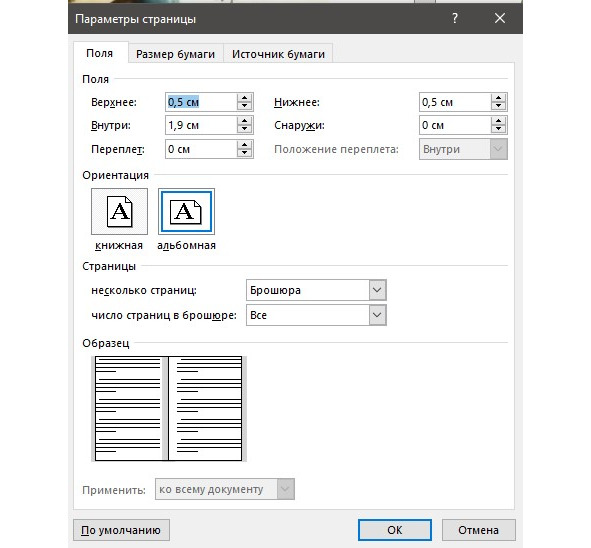Switch to the Размер бумаги tab
The width and height of the screenshot is (591, 548).
[176, 54]
